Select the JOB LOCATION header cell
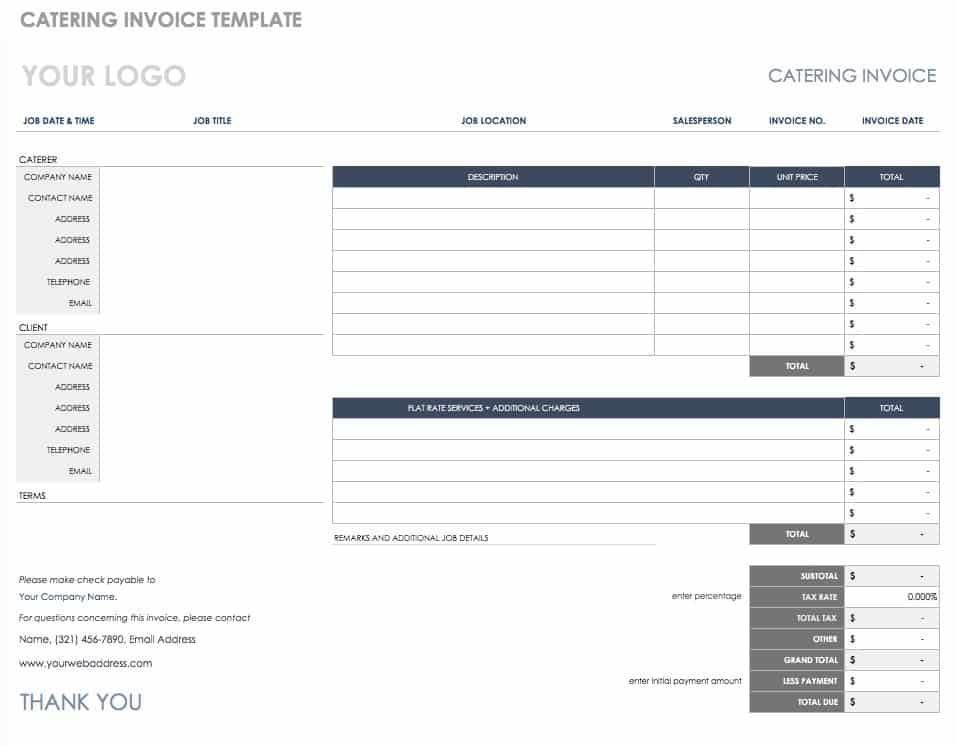Screen dimensions: 957x746 click(x=493, y=121)
